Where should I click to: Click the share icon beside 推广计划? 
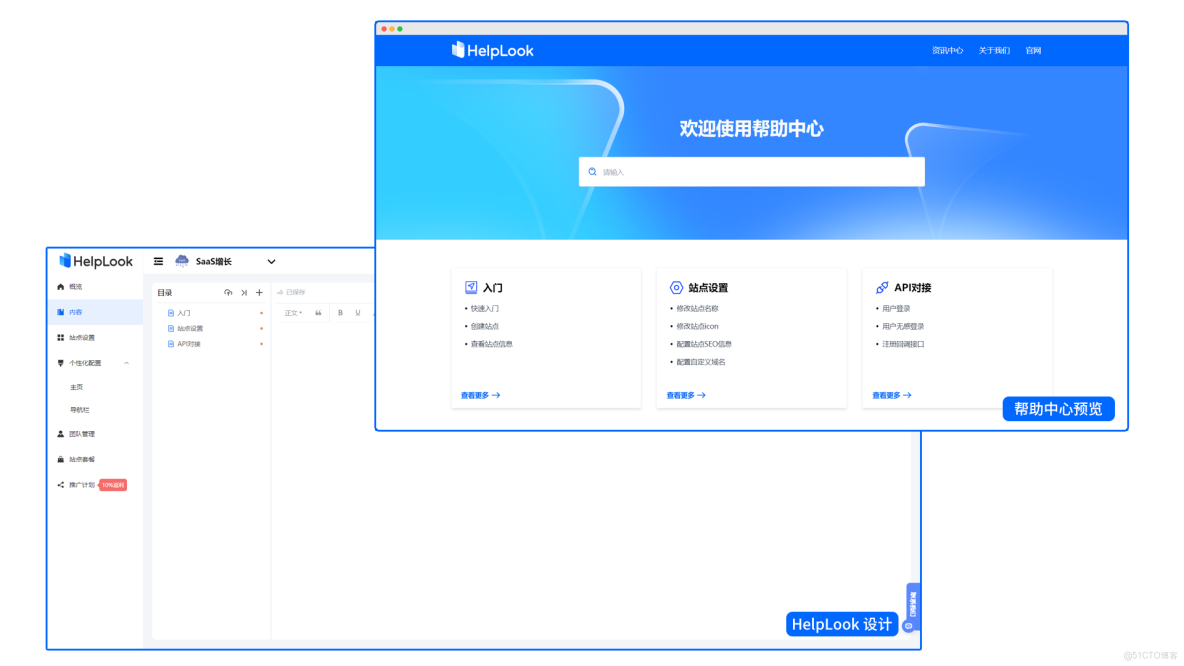(60, 485)
